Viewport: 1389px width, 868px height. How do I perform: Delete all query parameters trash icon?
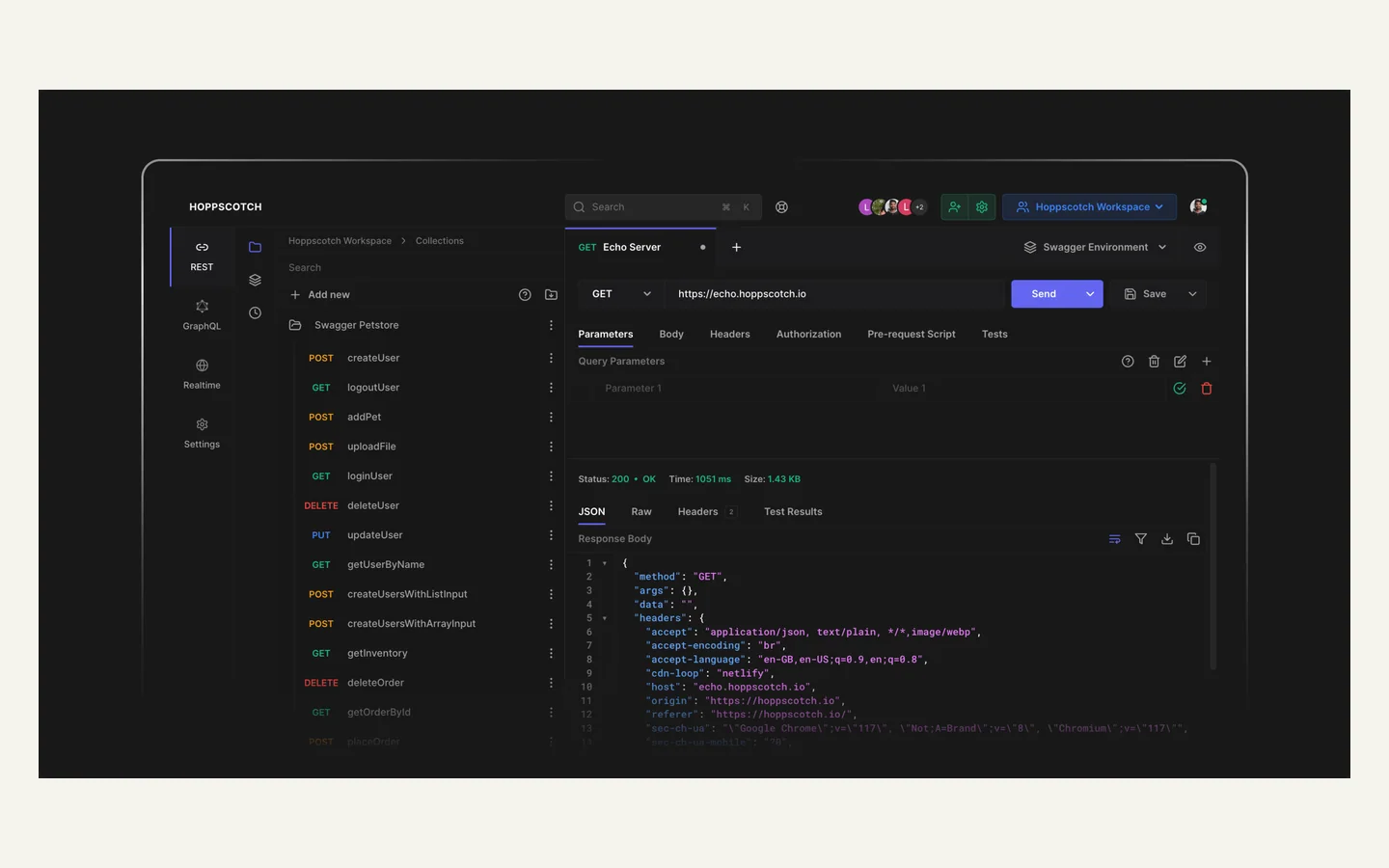click(x=1154, y=362)
